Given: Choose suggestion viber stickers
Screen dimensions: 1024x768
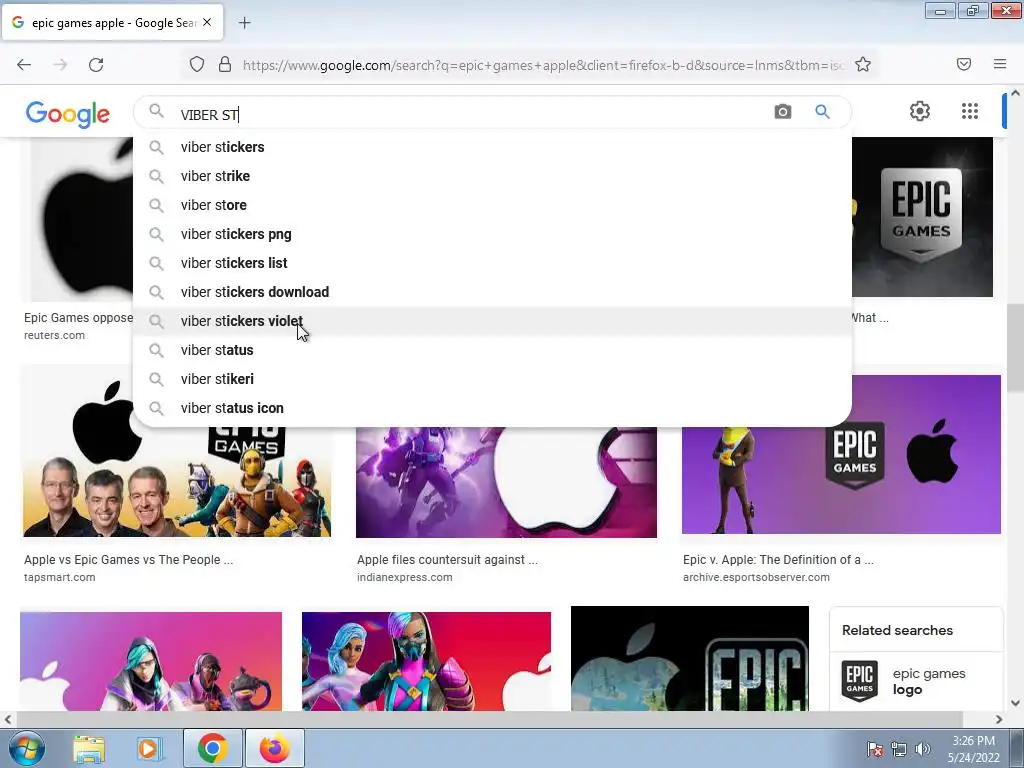Looking at the screenshot, I should (492, 147).
